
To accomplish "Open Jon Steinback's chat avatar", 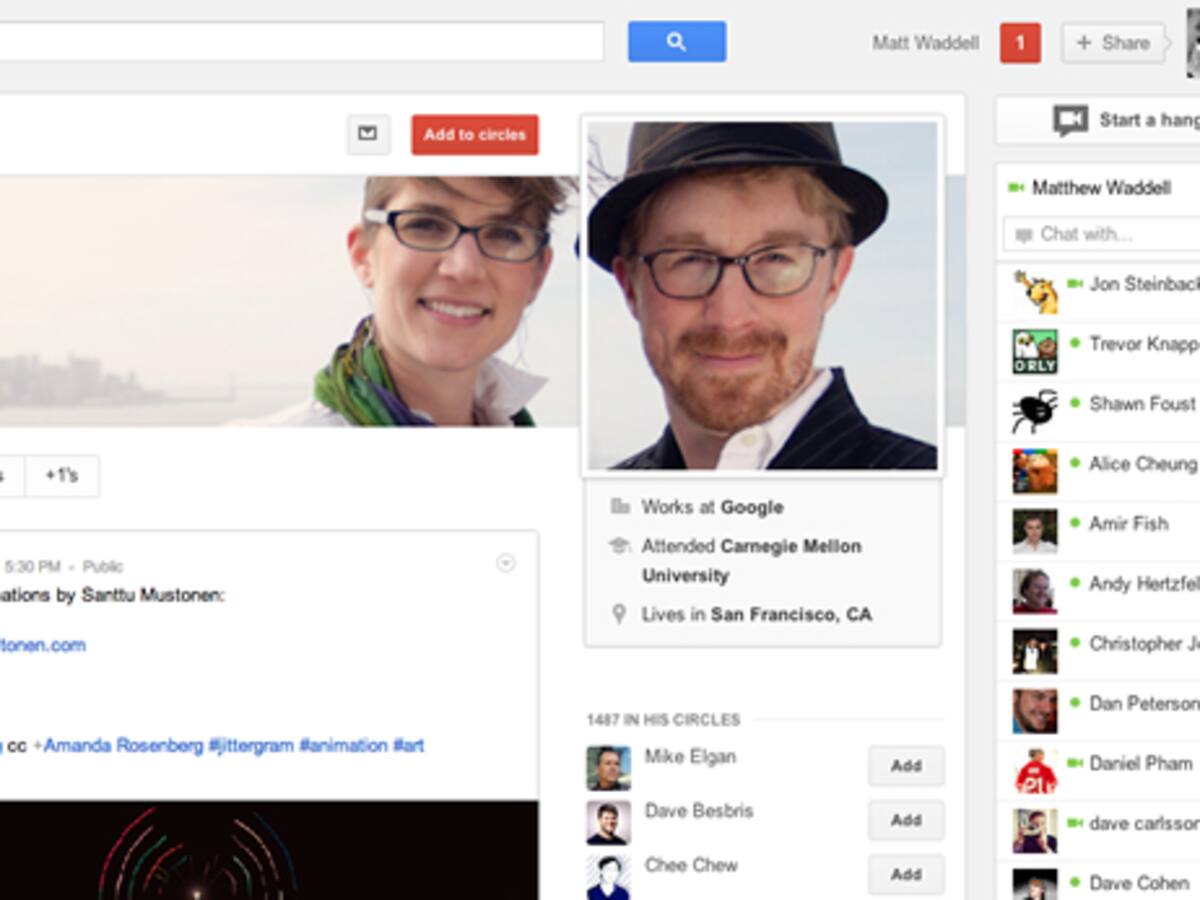I will pyautogui.click(x=1034, y=291).
